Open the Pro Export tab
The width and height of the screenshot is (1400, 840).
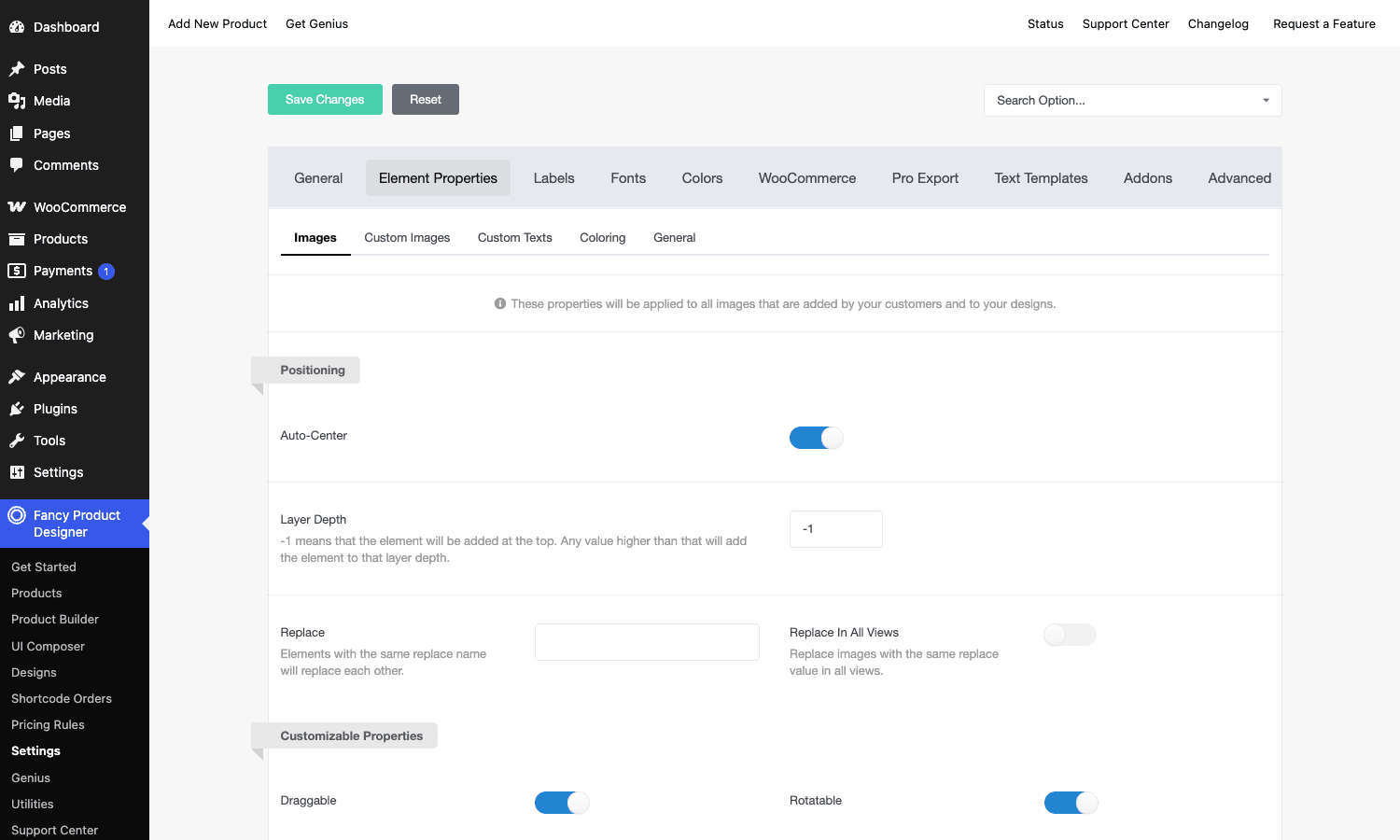pyautogui.click(x=925, y=178)
